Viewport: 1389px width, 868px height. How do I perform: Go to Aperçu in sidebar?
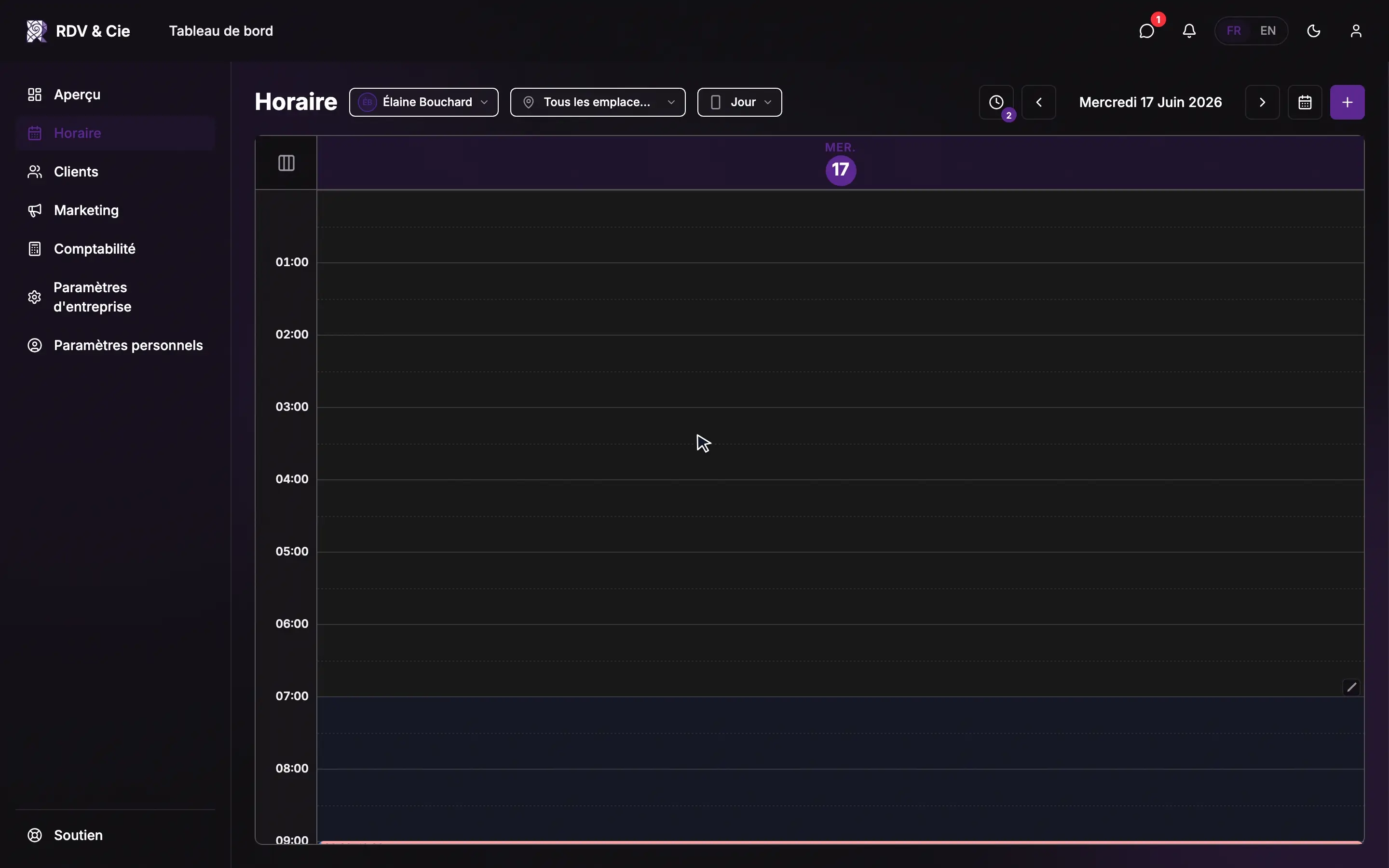coord(115,95)
